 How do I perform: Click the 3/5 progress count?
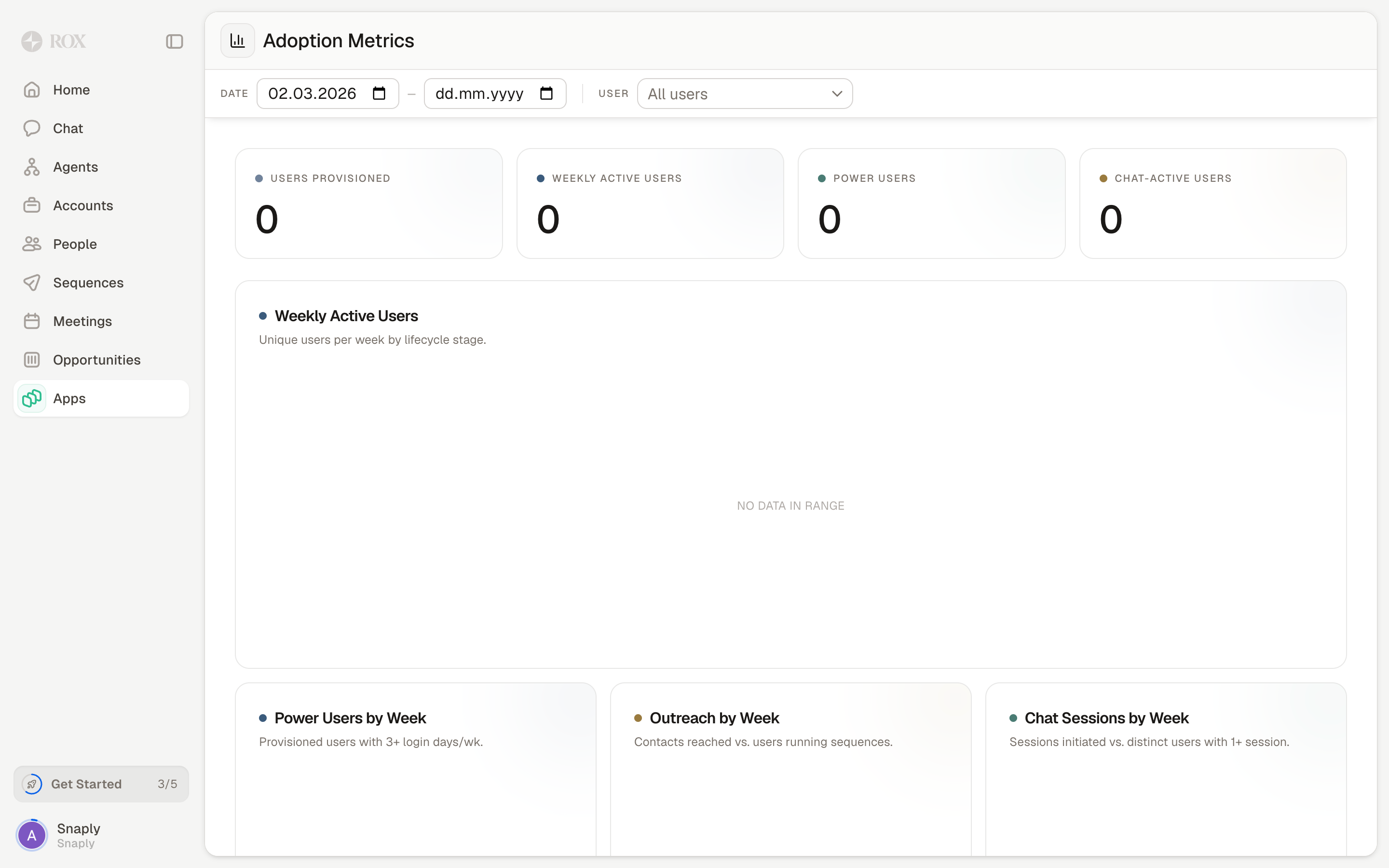[x=168, y=784]
